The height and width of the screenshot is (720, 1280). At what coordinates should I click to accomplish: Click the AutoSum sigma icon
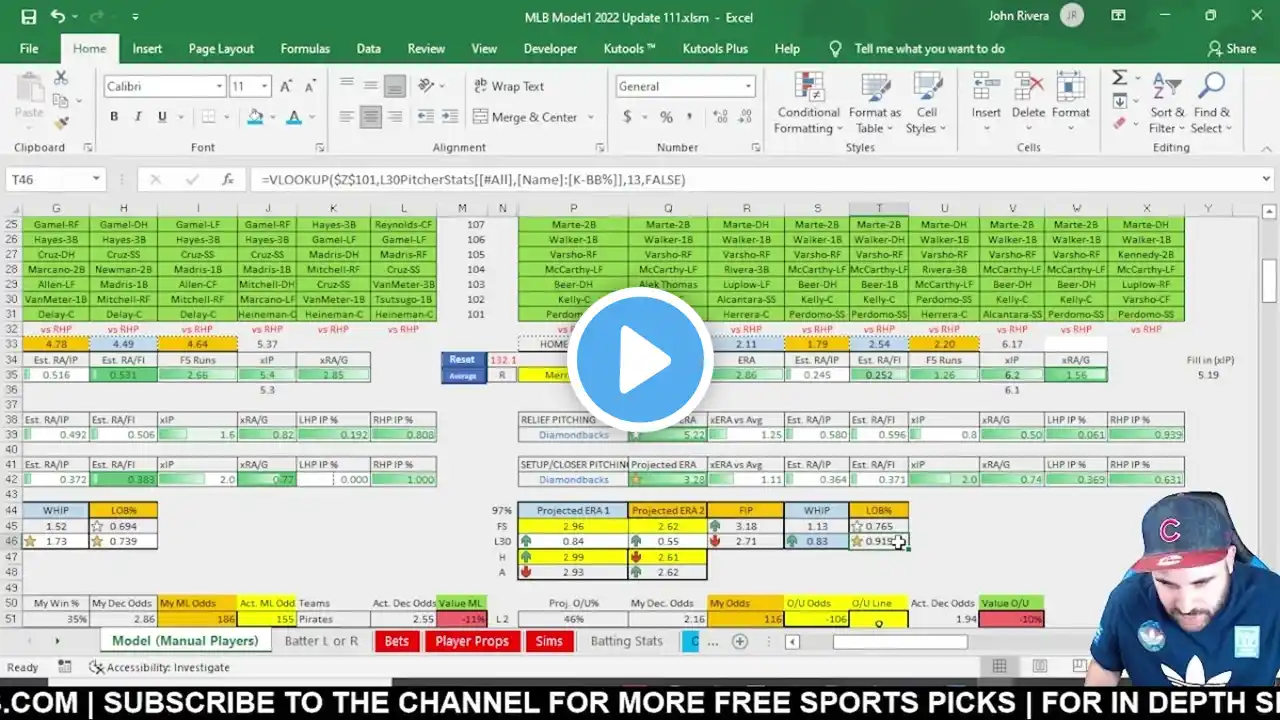(1120, 78)
